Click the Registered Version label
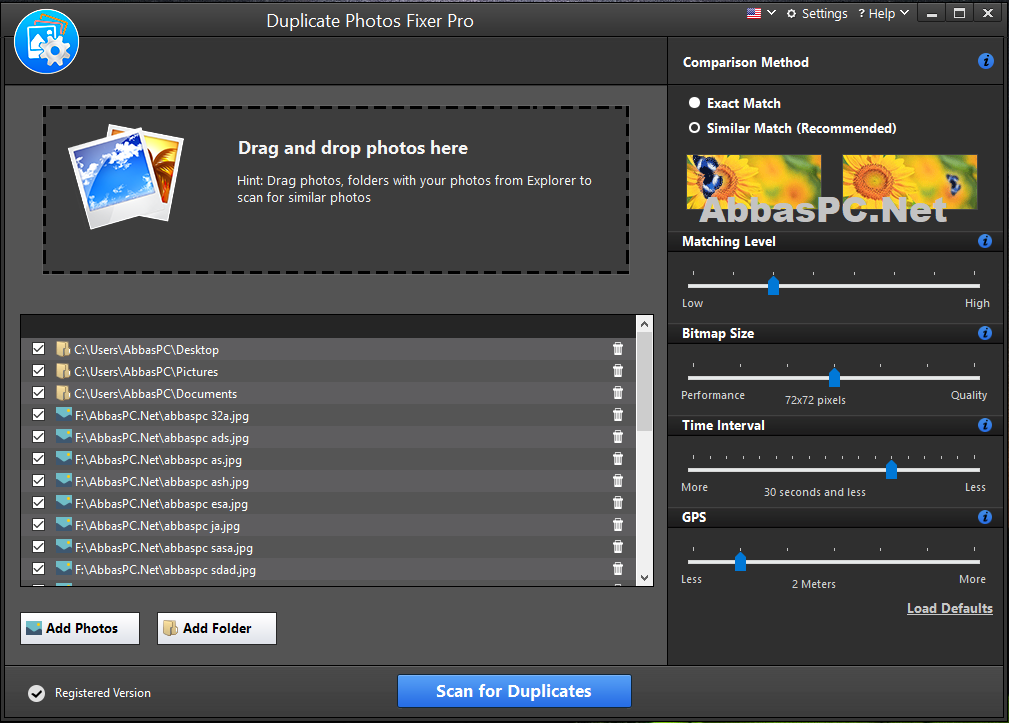 point(103,693)
